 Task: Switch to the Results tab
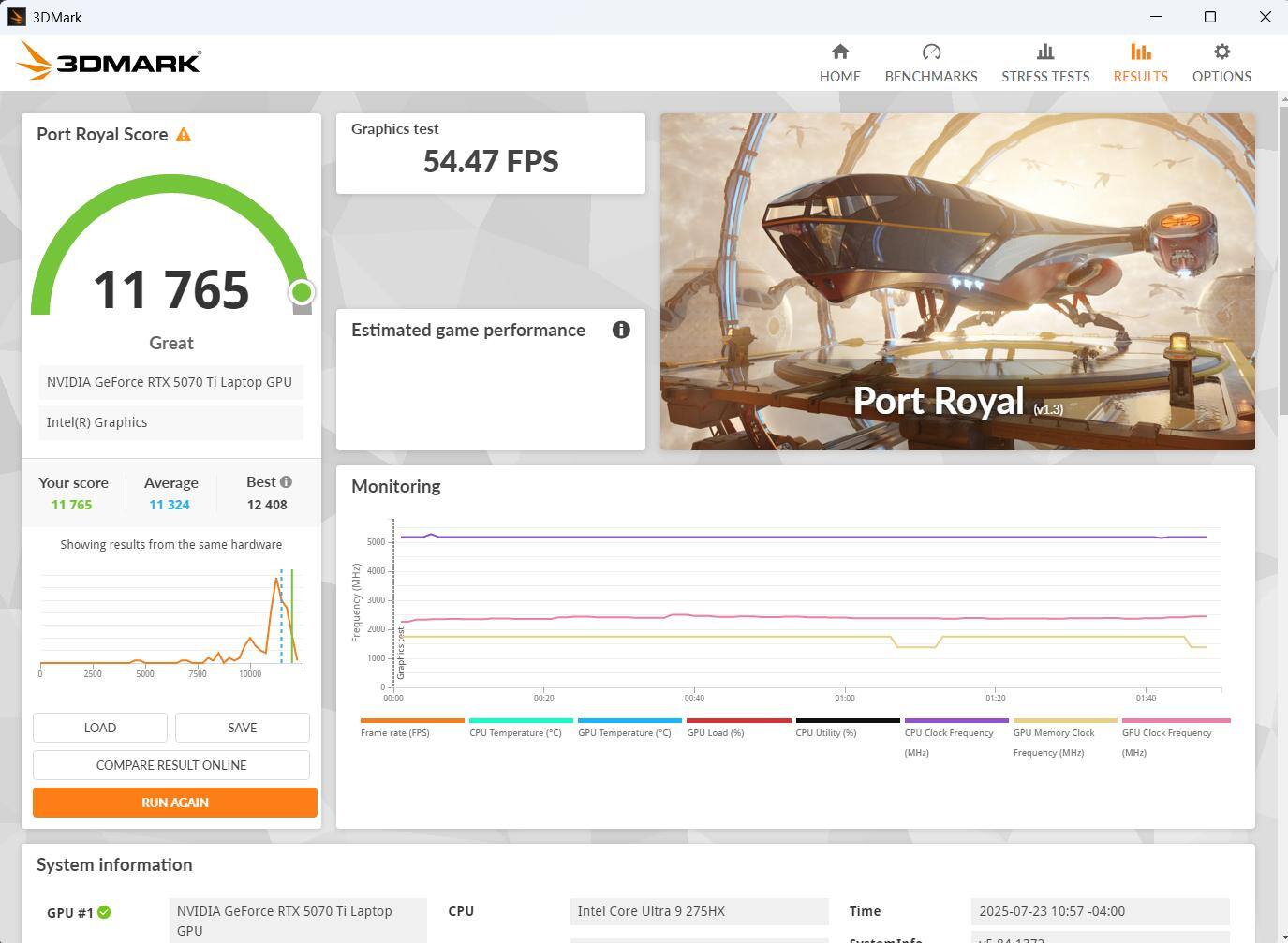[x=1140, y=63]
